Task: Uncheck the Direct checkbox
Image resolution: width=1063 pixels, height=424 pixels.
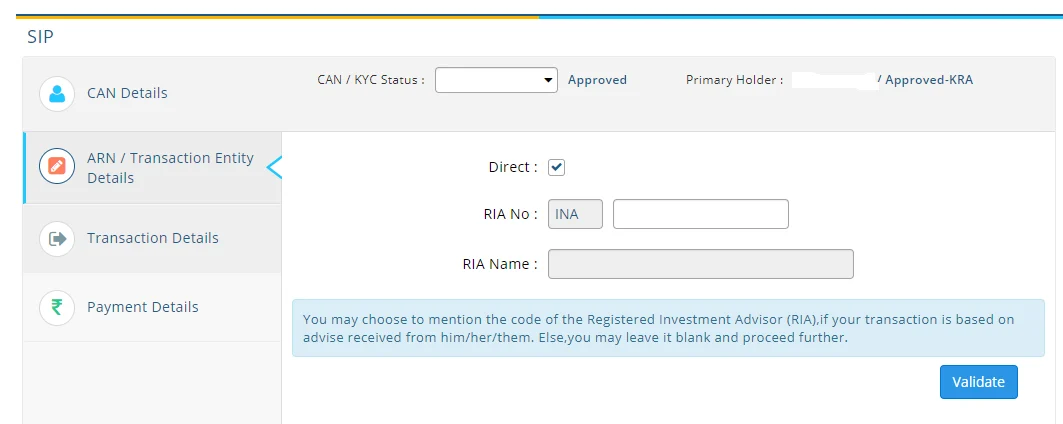Action: pyautogui.click(x=557, y=168)
